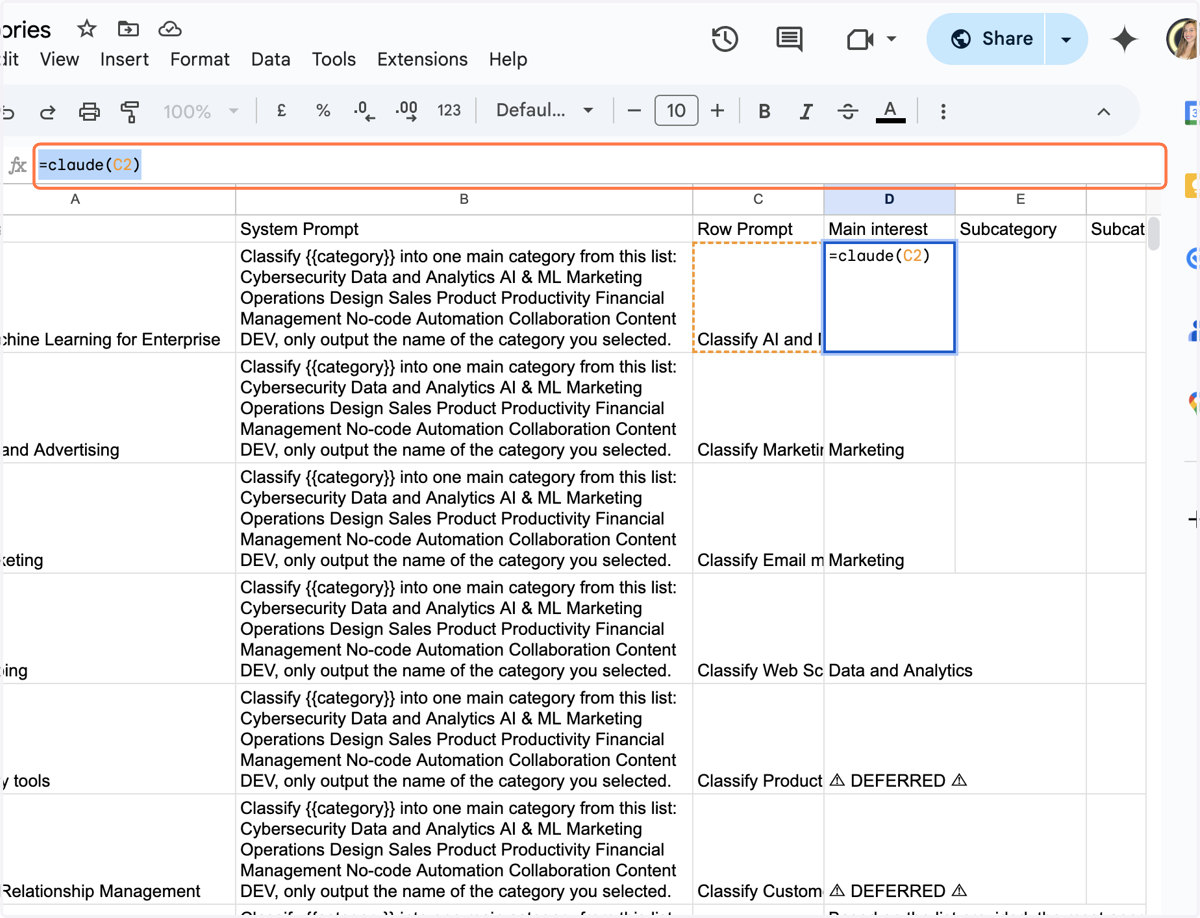Start a video call meeting
1200x918 pixels.
tap(860, 39)
